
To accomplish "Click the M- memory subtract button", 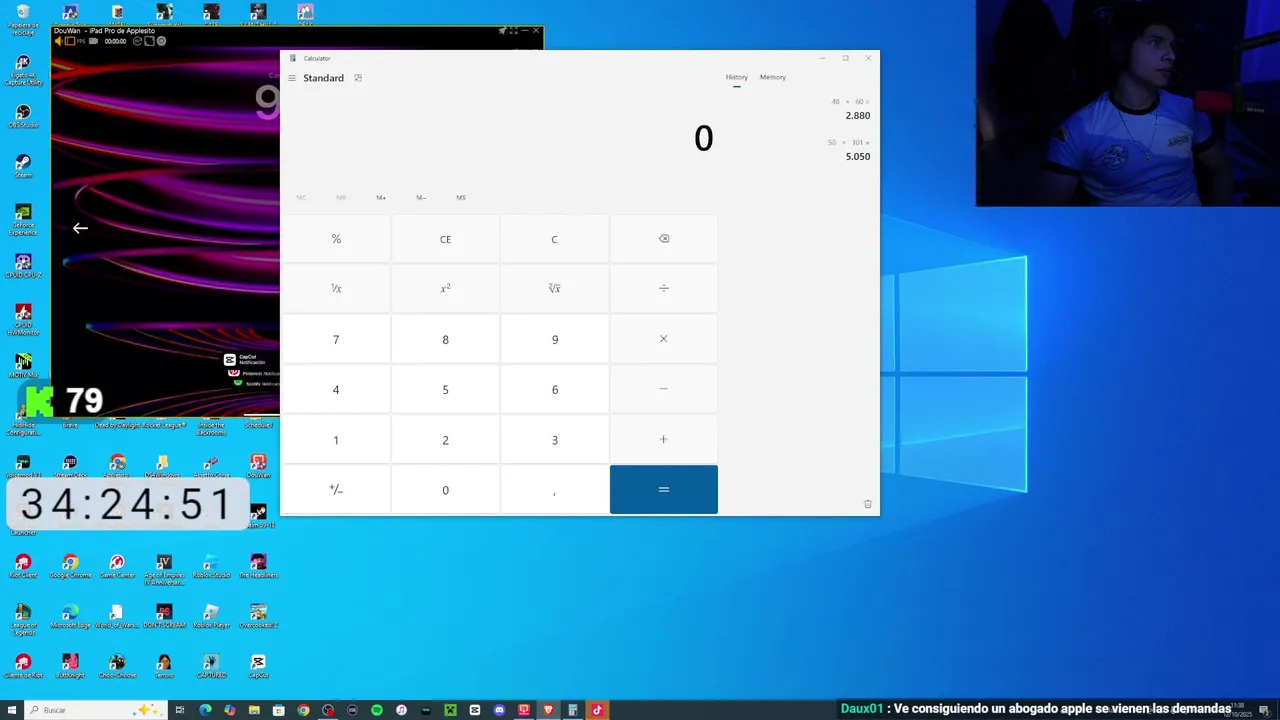I will 421,198.
